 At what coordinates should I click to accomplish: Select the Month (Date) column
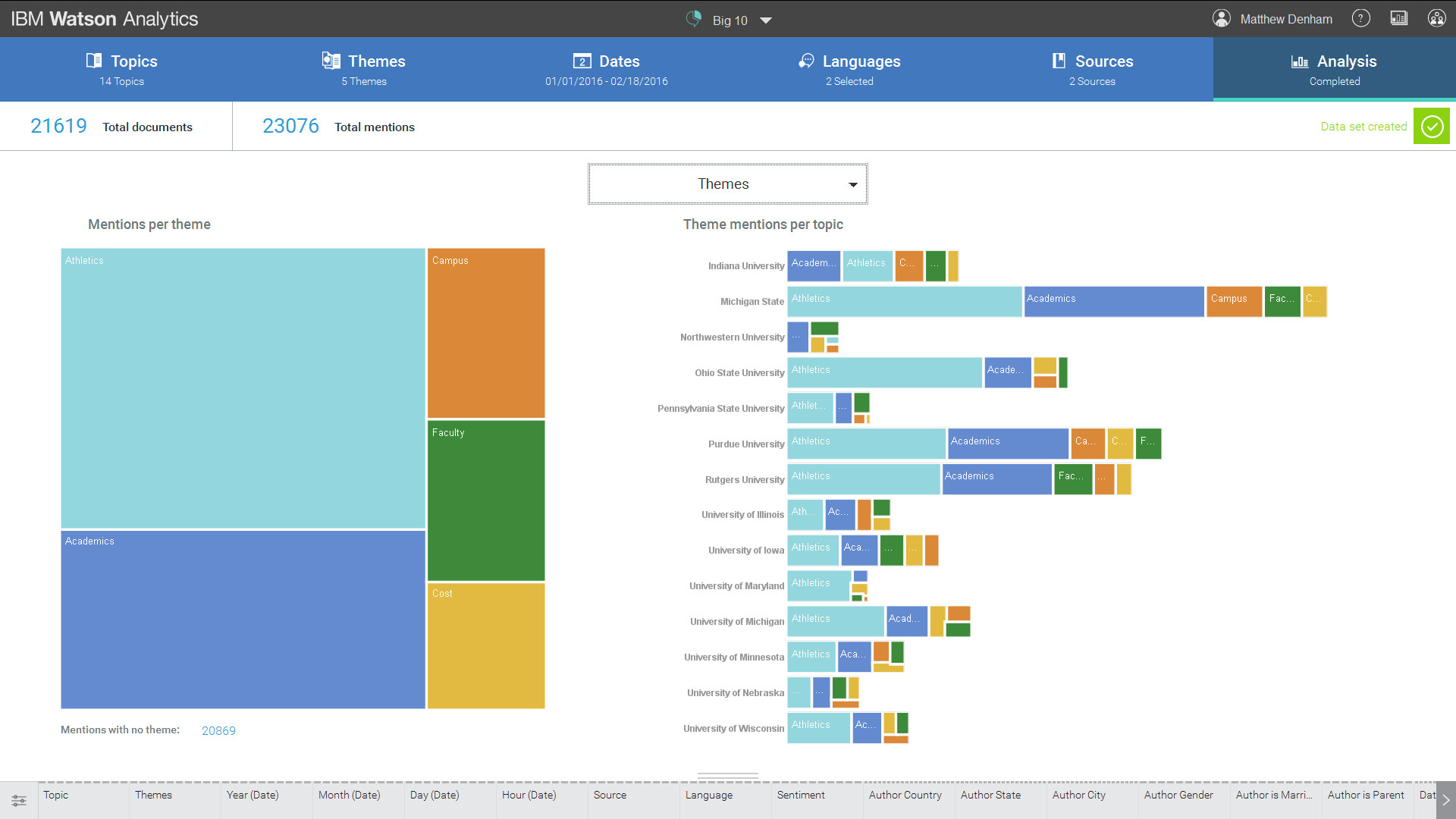point(359,800)
